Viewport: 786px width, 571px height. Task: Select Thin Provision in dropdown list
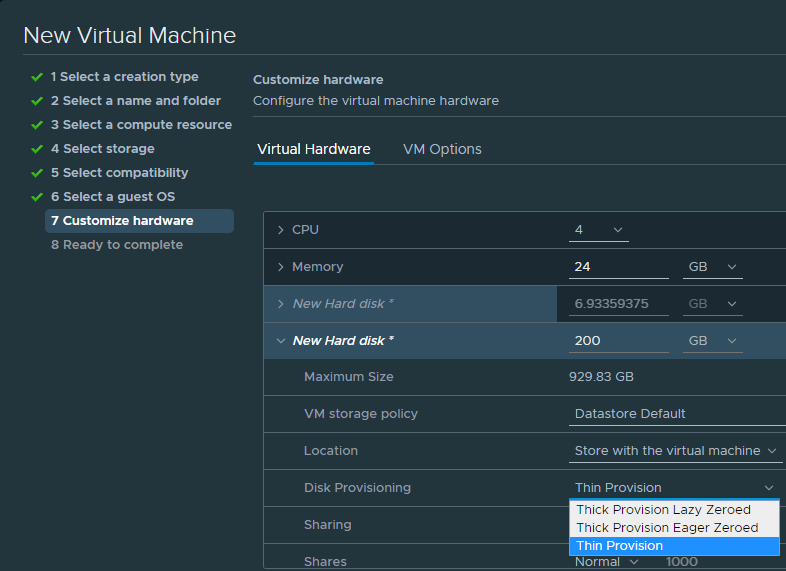(620, 546)
